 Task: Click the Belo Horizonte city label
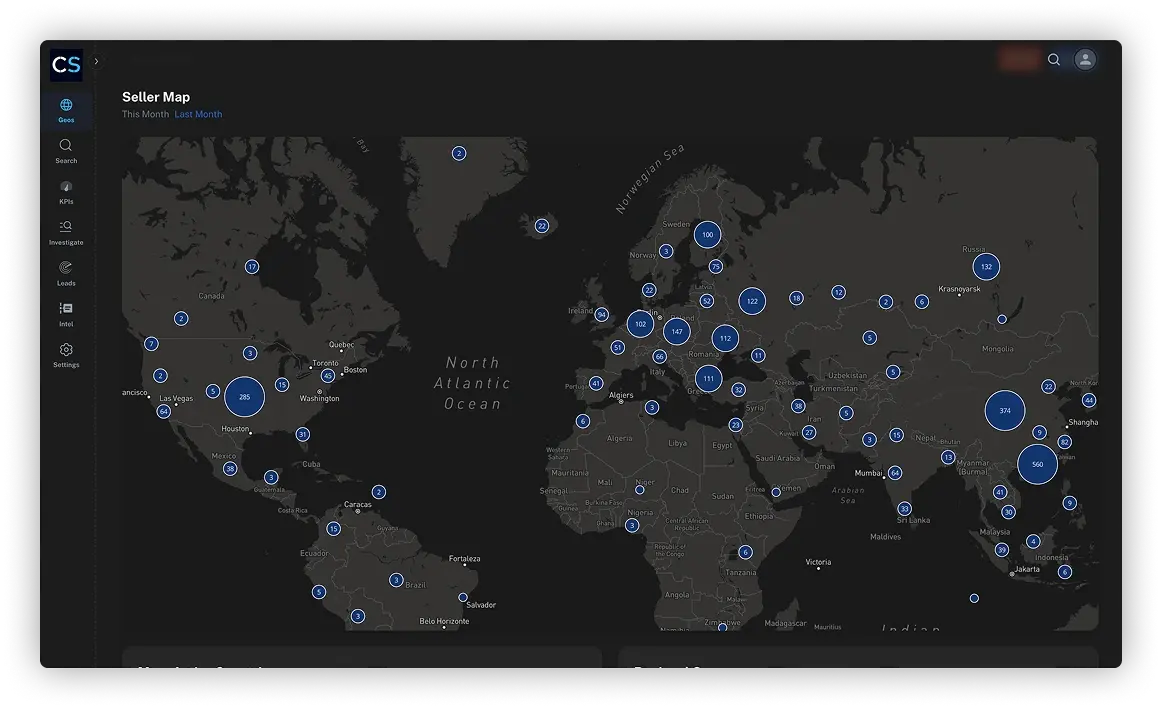(444, 622)
